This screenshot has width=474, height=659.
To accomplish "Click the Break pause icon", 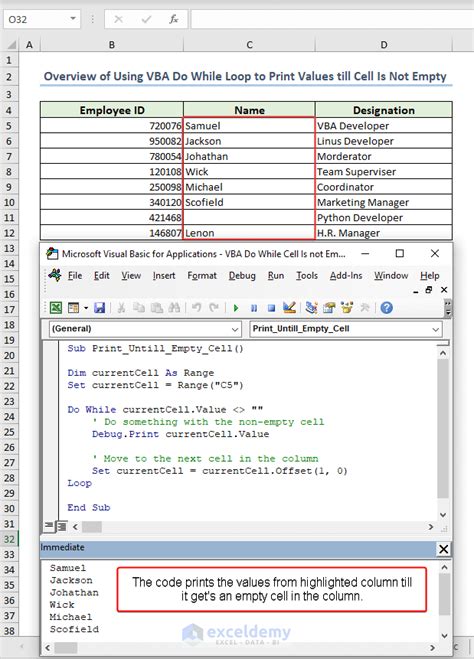I will point(254,308).
